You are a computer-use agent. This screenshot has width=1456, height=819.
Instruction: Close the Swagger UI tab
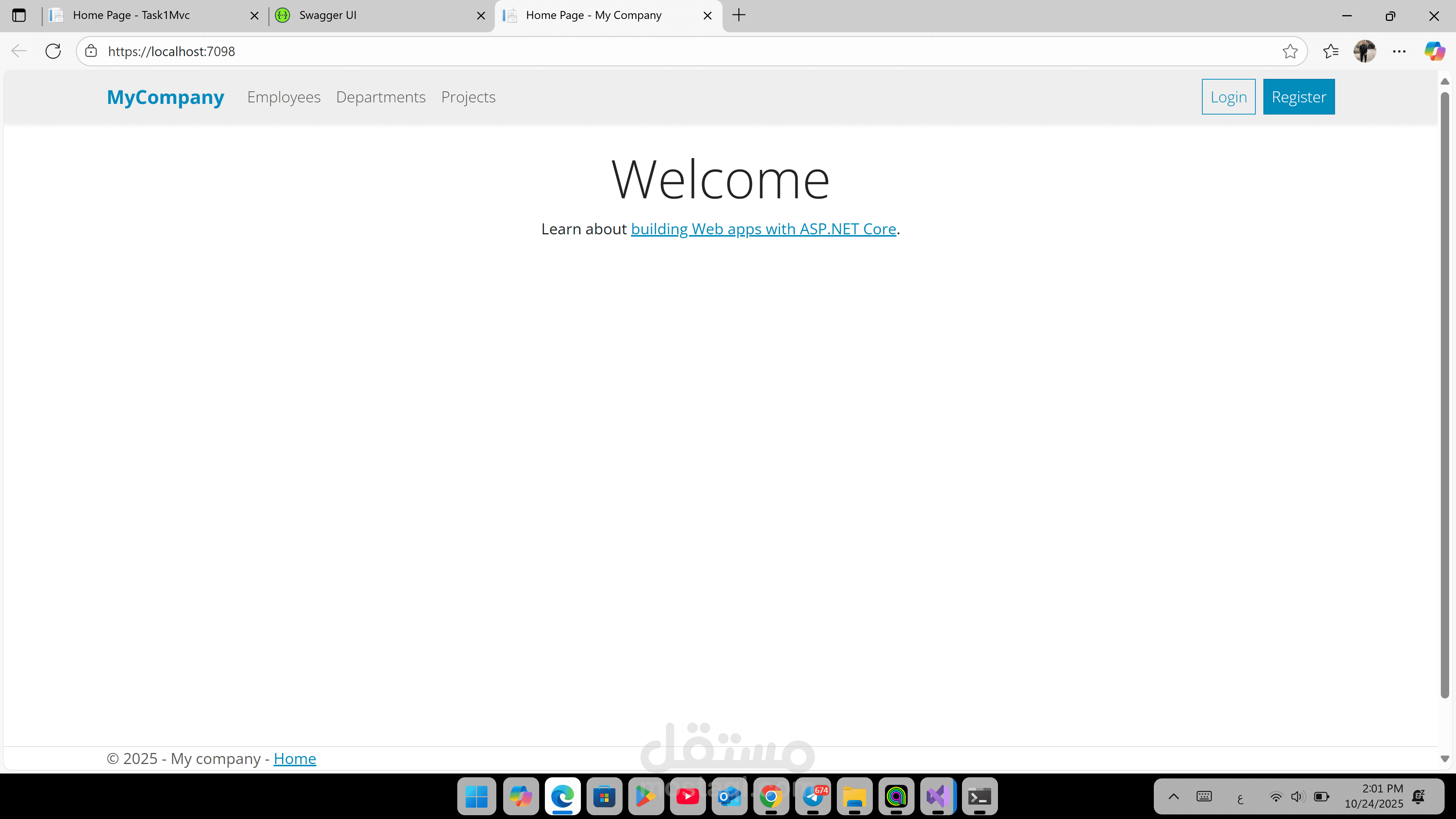(x=481, y=16)
